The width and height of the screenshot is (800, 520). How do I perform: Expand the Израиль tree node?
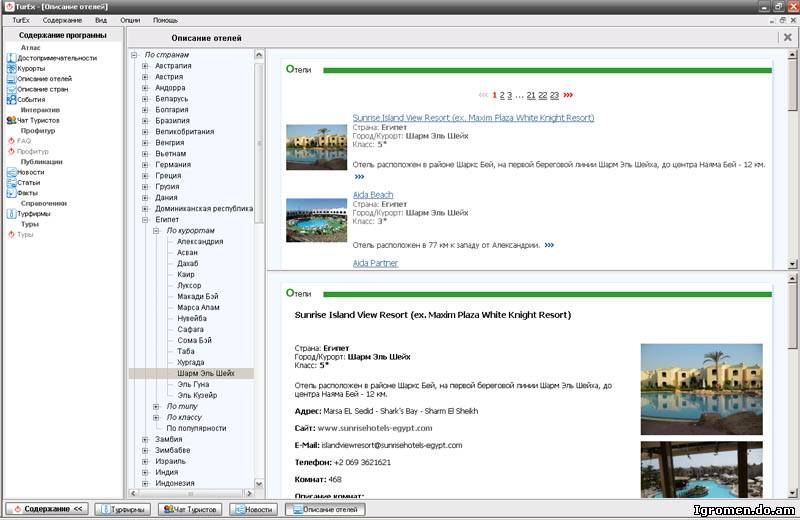[x=145, y=461]
